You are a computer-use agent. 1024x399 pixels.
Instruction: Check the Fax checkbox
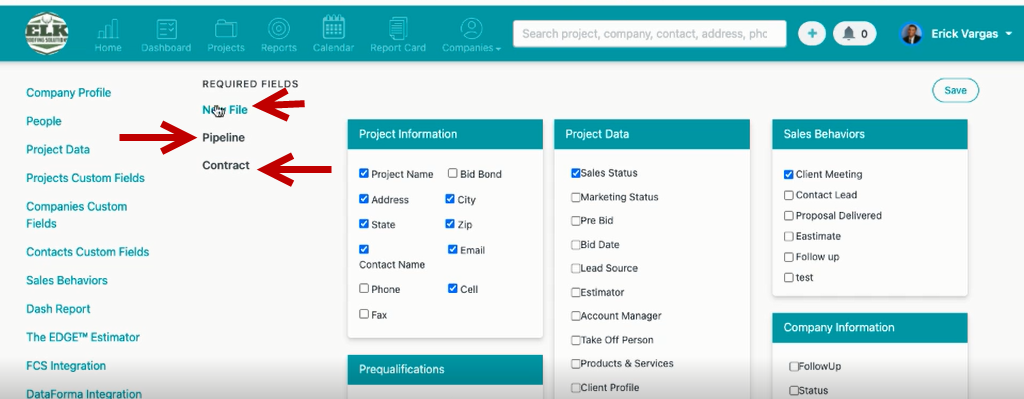click(x=364, y=314)
